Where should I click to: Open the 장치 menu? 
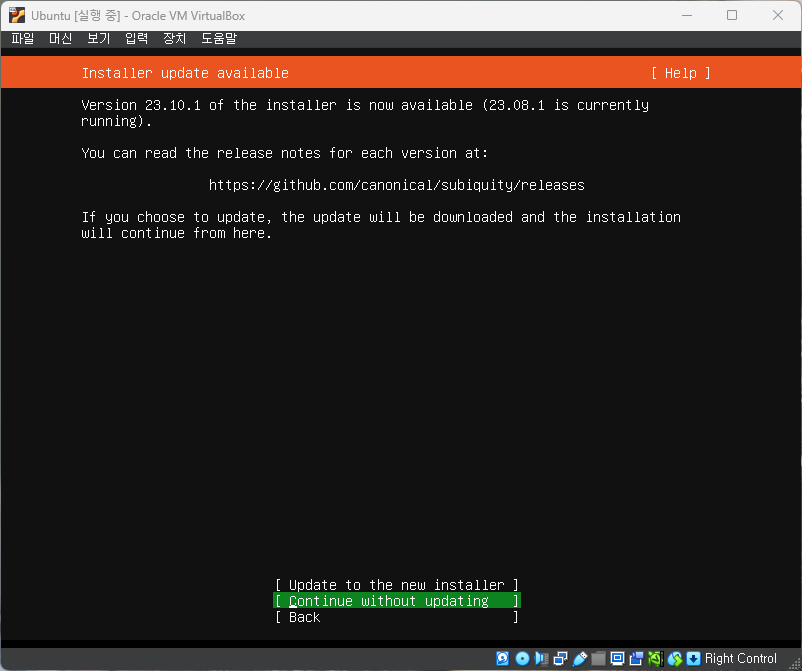tap(174, 39)
